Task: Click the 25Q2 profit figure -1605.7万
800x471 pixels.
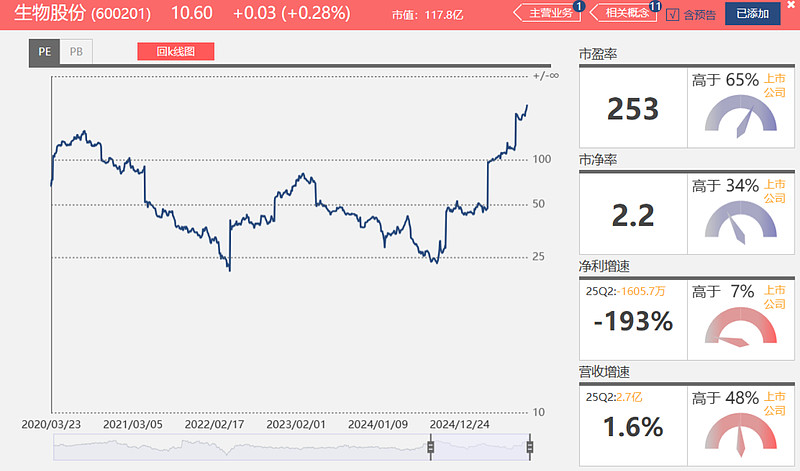Action: [x=641, y=291]
